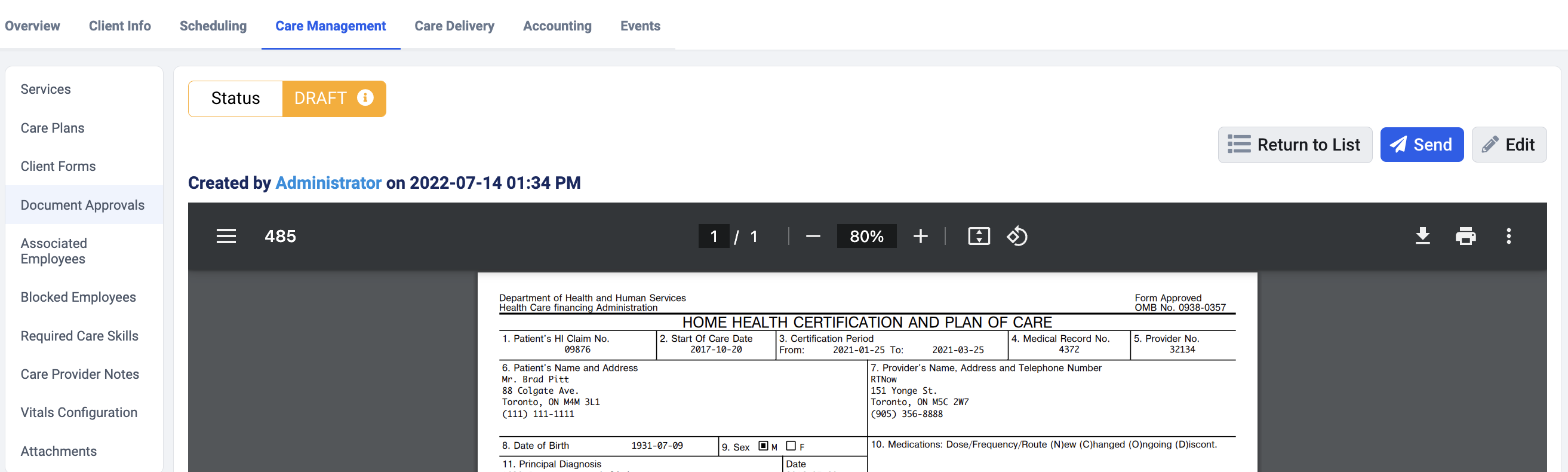The width and height of the screenshot is (1568, 472).
Task: Click certification To date 2021-03-25
Action: 958,350
